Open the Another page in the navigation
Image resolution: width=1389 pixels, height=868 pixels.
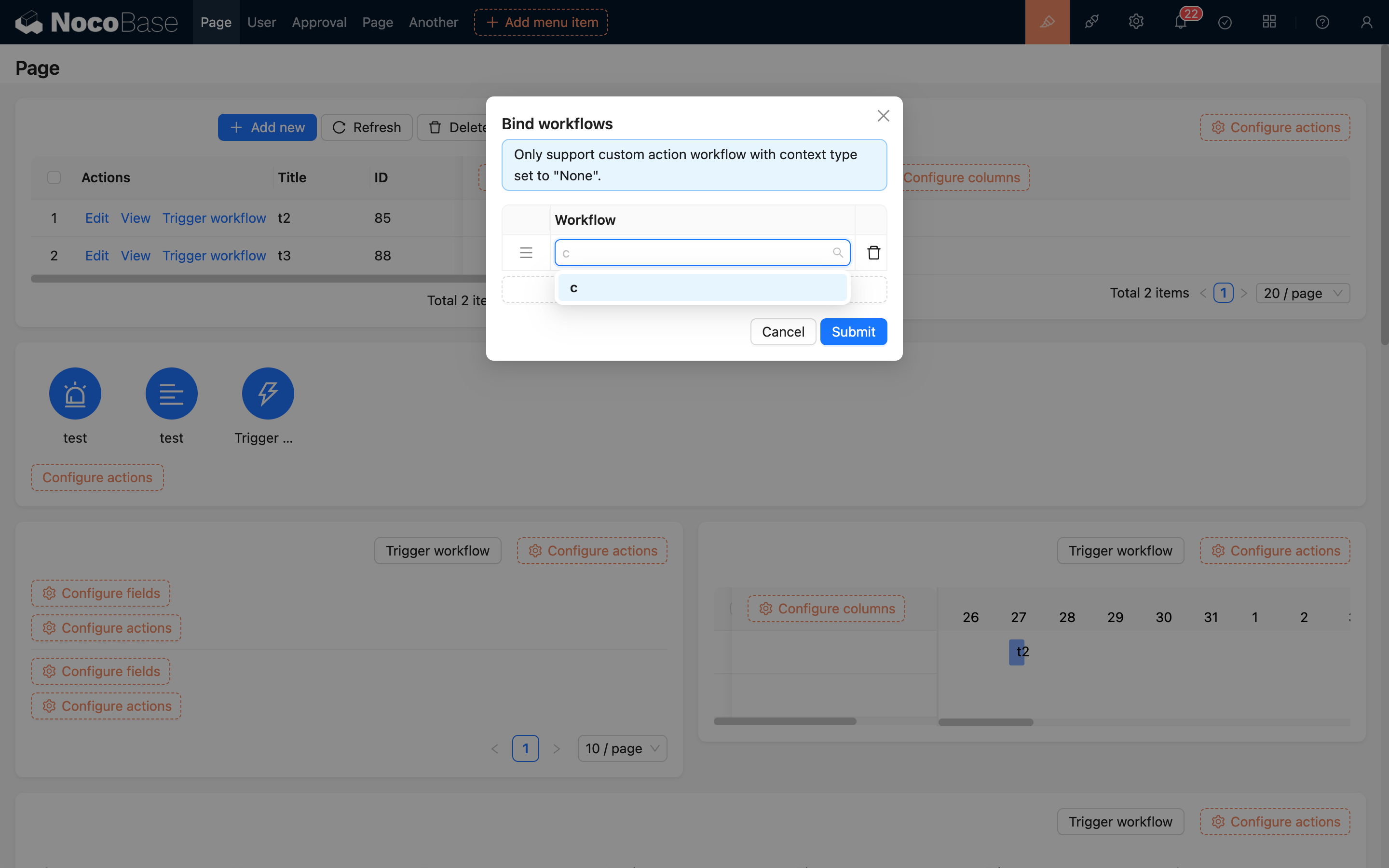(433, 22)
